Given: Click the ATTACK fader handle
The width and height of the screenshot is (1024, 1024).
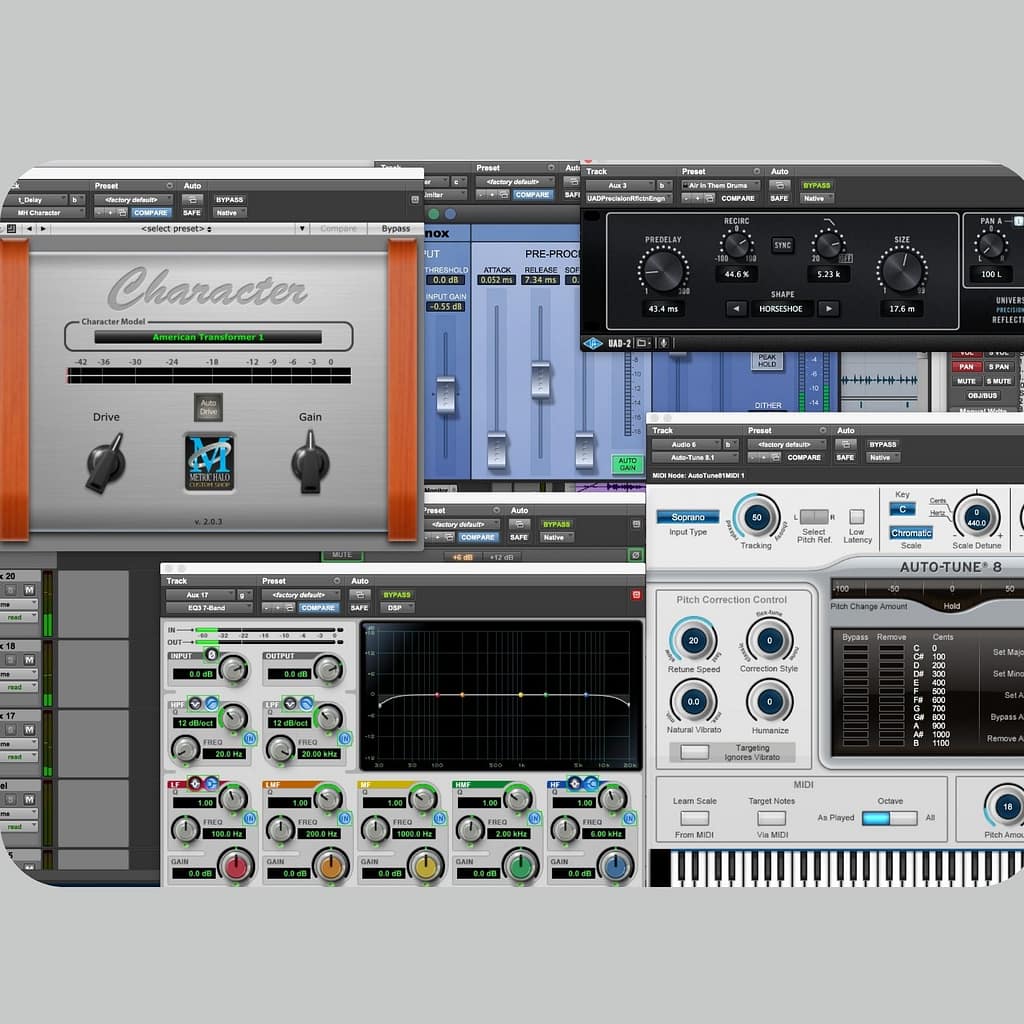Looking at the screenshot, I should tap(496, 449).
